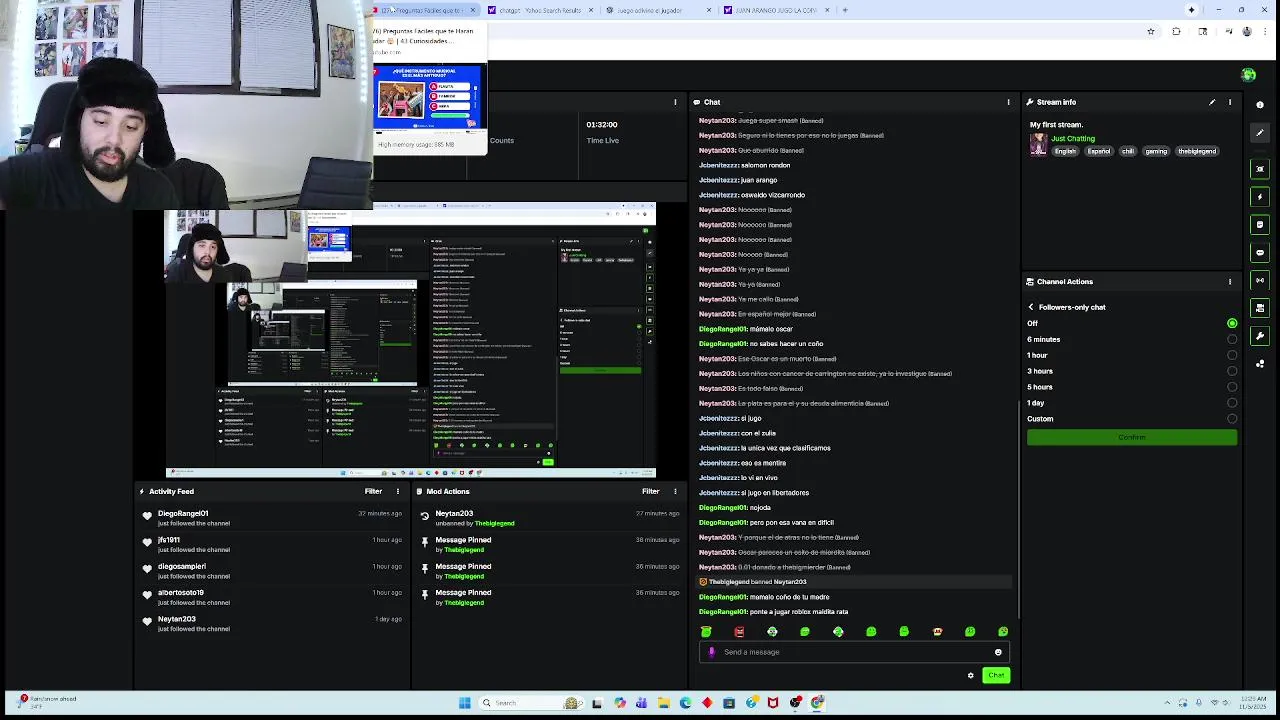Image resolution: width=1280 pixels, height=720 pixels.
Task: Insert first green emote in quick row
Action: coord(706,632)
